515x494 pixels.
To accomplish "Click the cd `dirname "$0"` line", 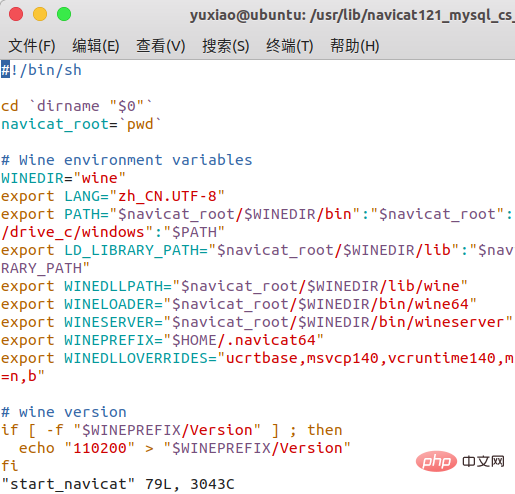I will pyautogui.click(x=77, y=106).
